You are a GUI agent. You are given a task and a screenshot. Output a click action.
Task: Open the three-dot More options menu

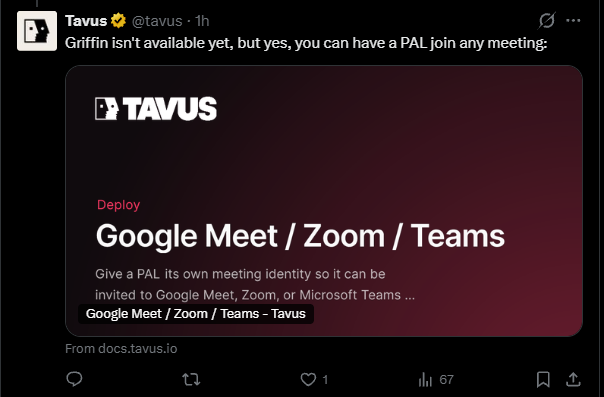tap(573, 20)
